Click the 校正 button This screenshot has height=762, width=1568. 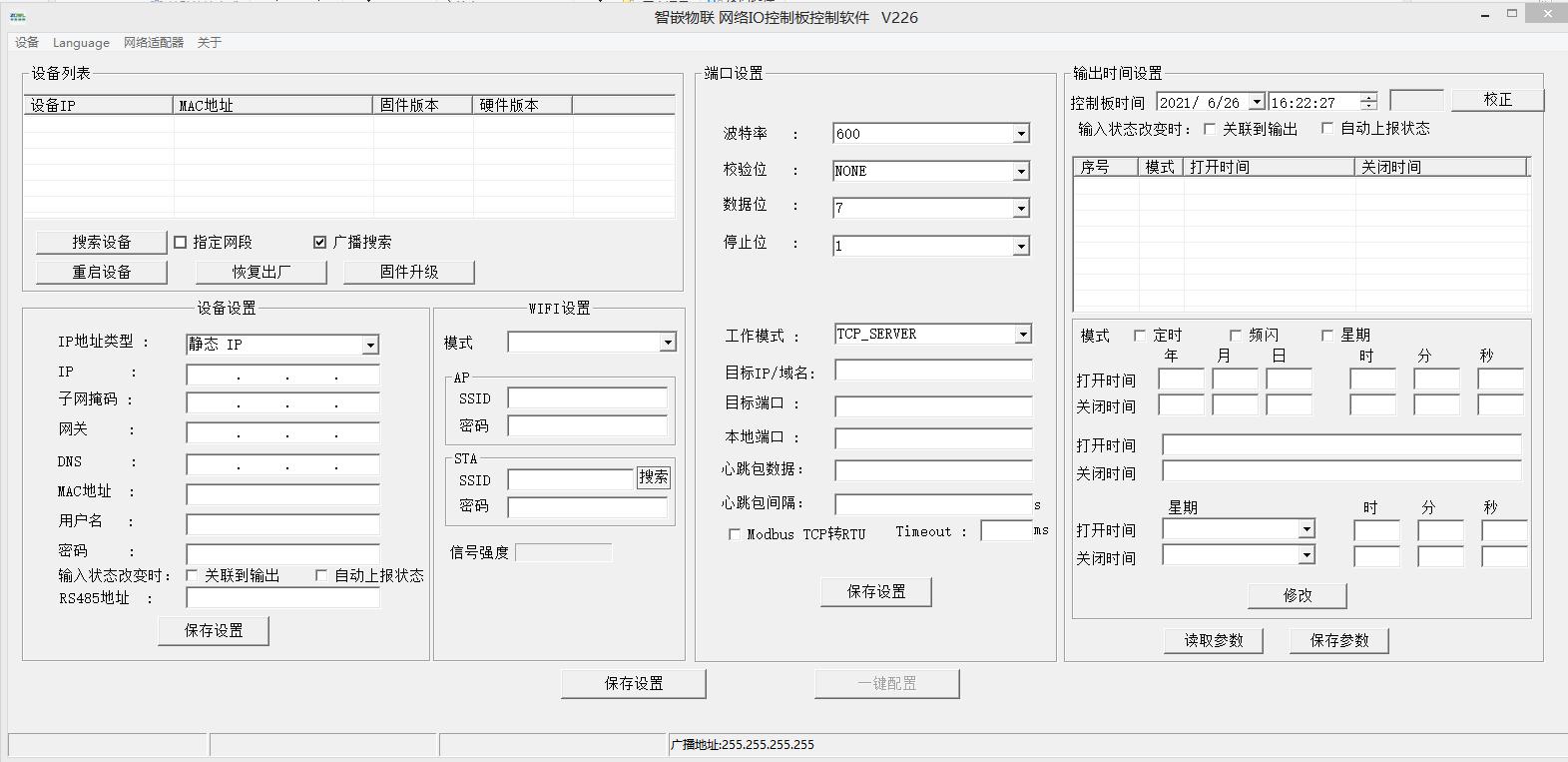coord(1497,100)
